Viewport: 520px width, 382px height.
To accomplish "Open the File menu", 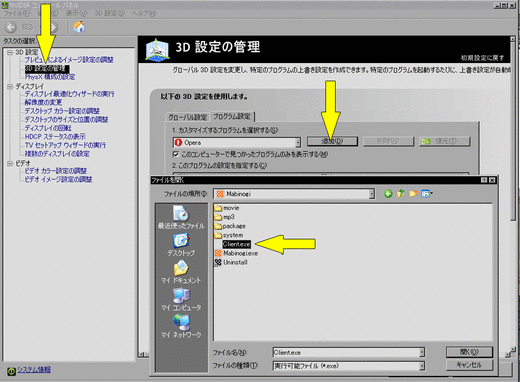I will pos(17,13).
